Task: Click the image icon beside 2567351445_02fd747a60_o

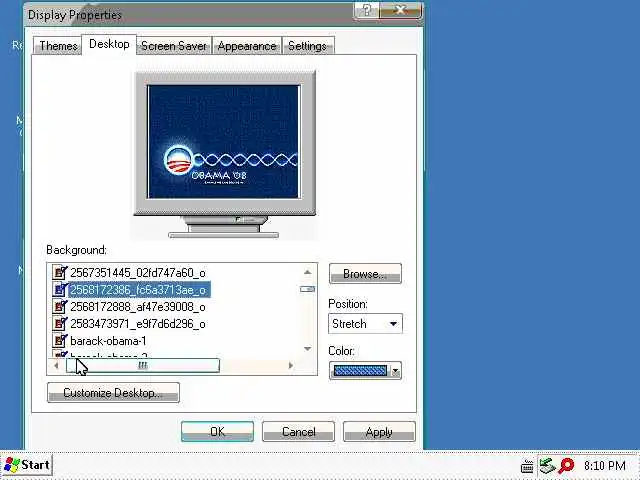Action: pyautogui.click(x=60, y=272)
